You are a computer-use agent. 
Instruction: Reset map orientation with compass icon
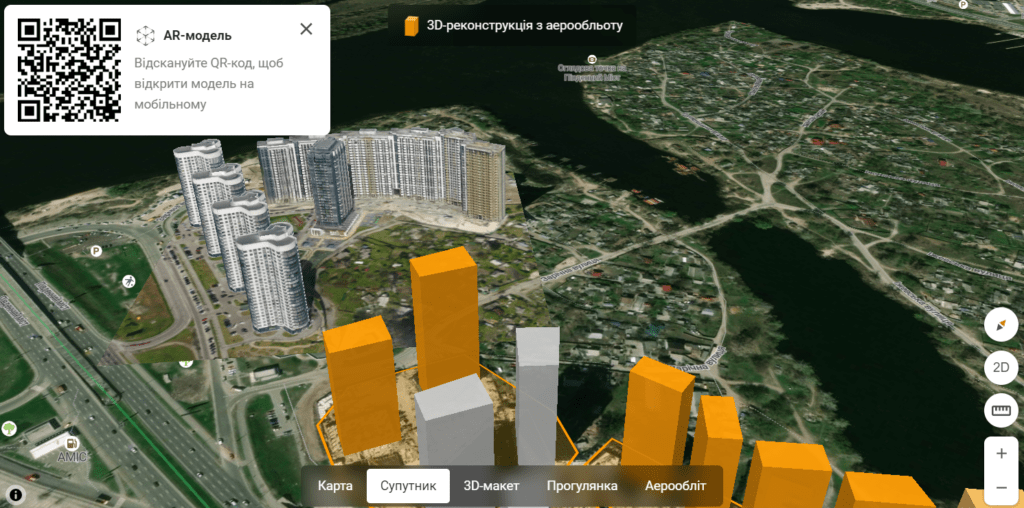click(x=1001, y=325)
